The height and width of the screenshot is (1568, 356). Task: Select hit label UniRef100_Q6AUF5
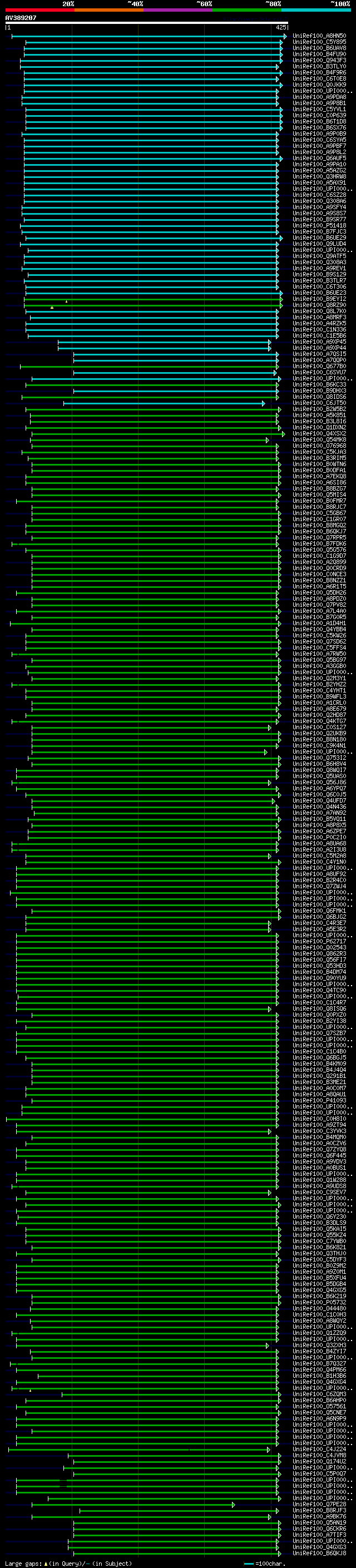tap(319, 159)
